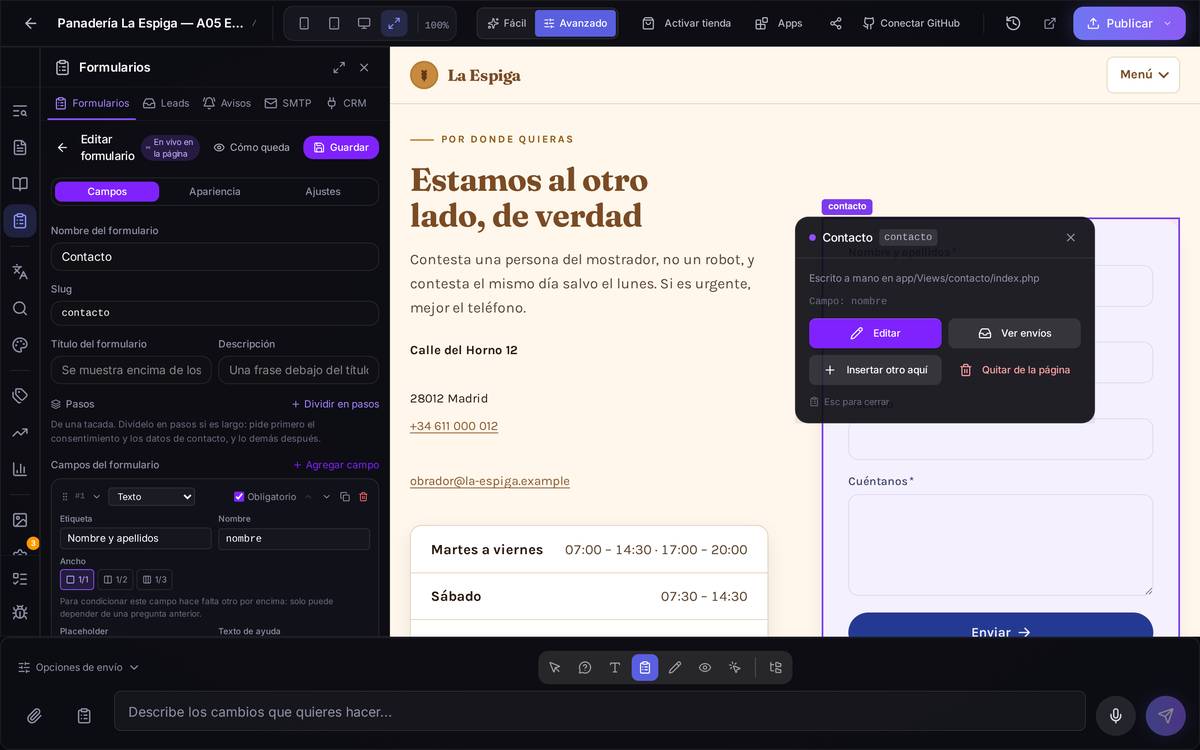Switch to Avanzado mode
Viewport: 1200px width, 750px height.
[575, 23]
